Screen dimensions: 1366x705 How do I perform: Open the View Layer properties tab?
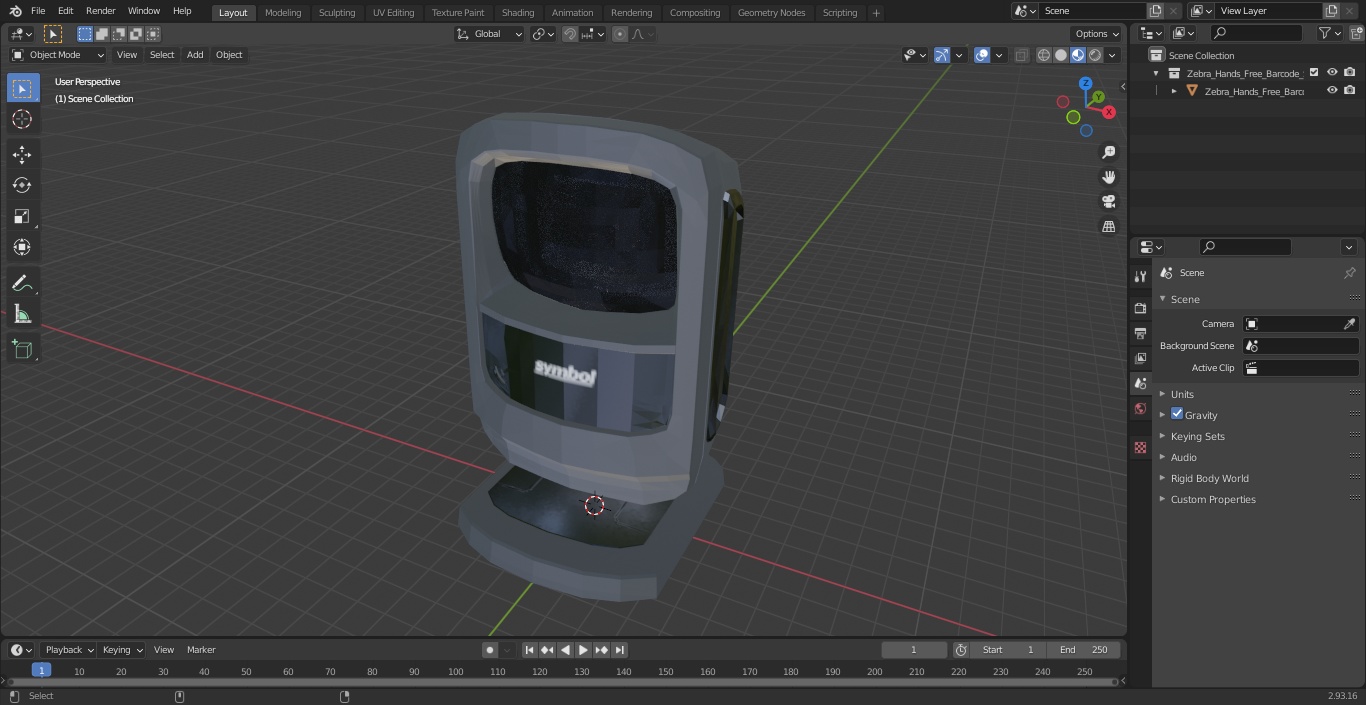(1140, 358)
